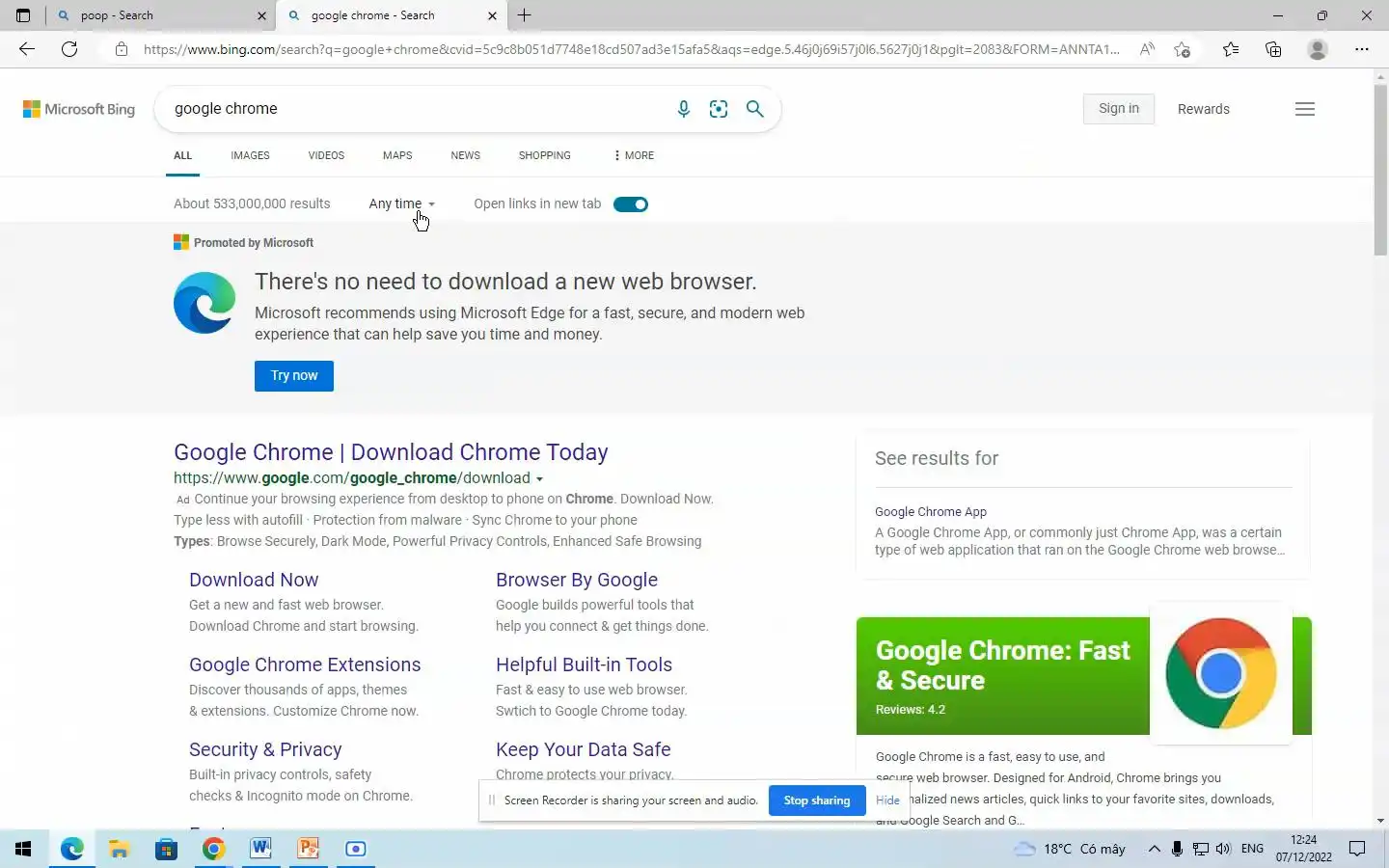This screenshot has height=868, width=1389.
Task: Open the tab actions menu icon
Action: (23, 15)
